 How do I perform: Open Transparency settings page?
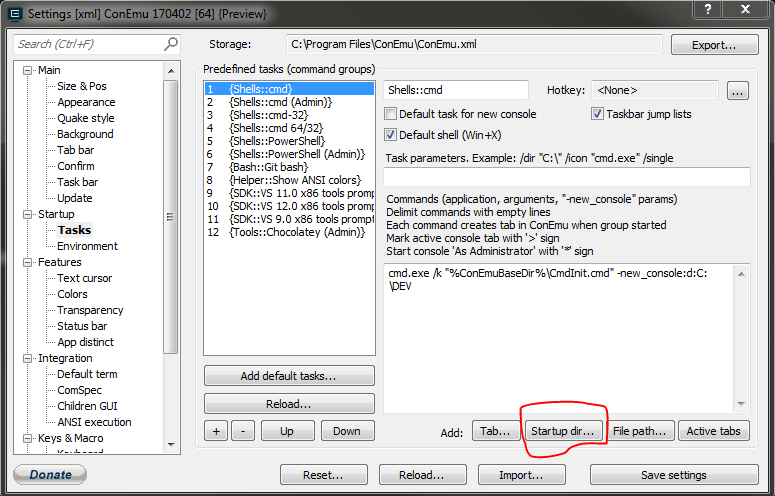click(90, 310)
